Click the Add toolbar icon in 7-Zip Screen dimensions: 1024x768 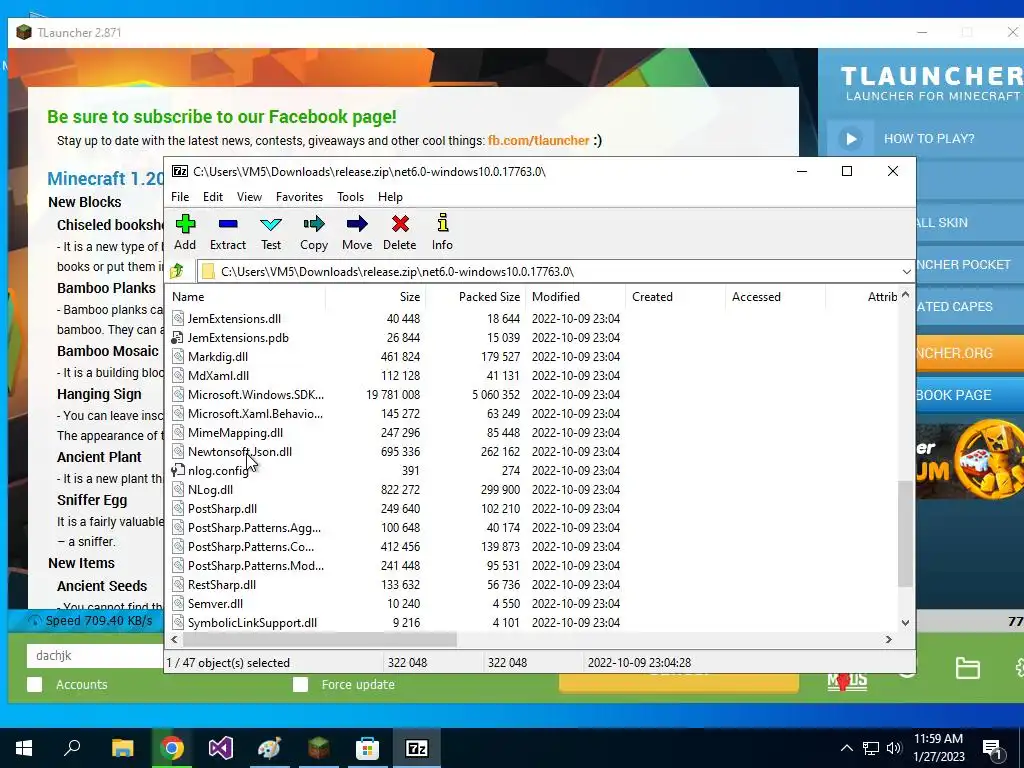coord(185,224)
